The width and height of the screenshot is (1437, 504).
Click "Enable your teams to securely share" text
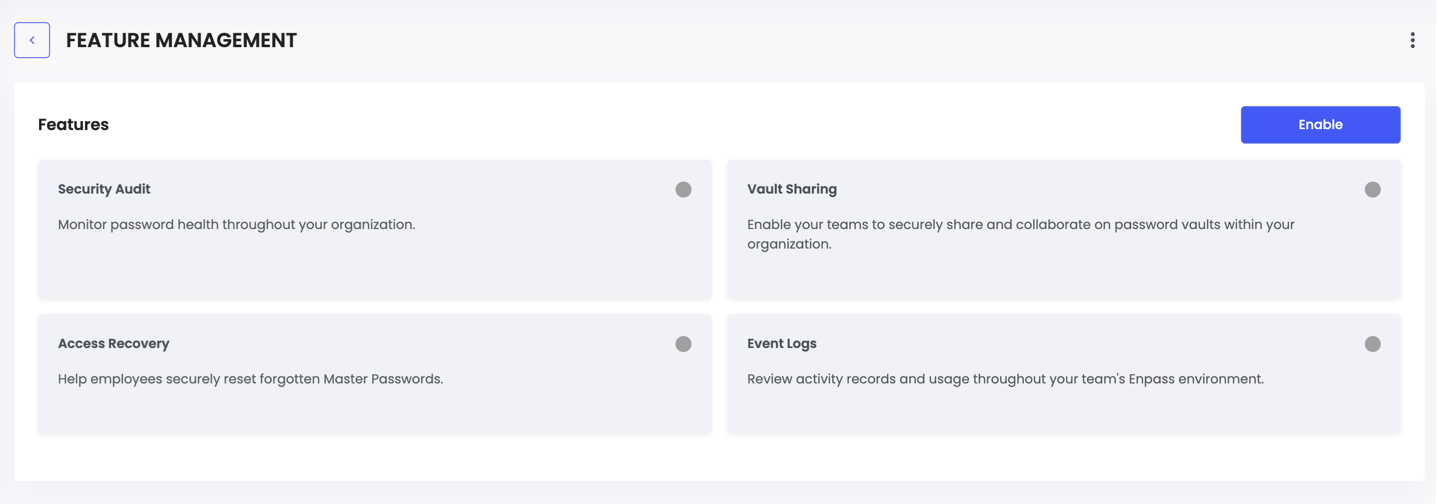click(x=1020, y=234)
